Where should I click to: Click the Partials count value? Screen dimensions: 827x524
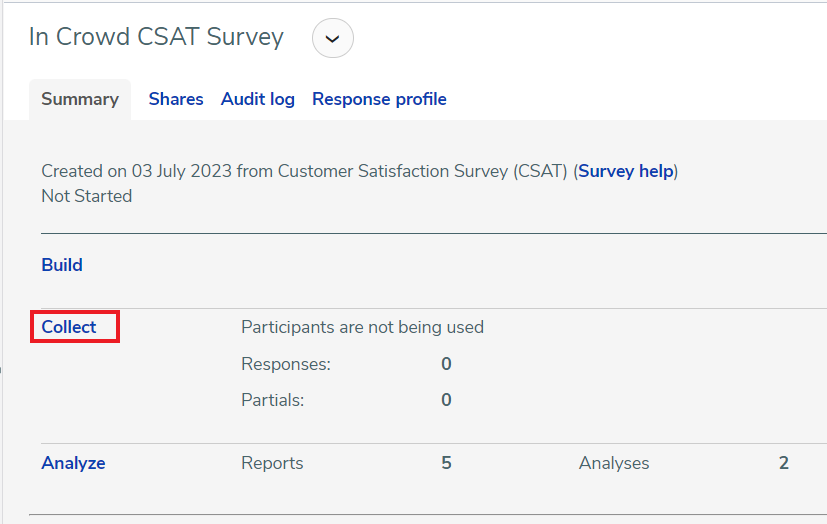pyautogui.click(x=446, y=400)
